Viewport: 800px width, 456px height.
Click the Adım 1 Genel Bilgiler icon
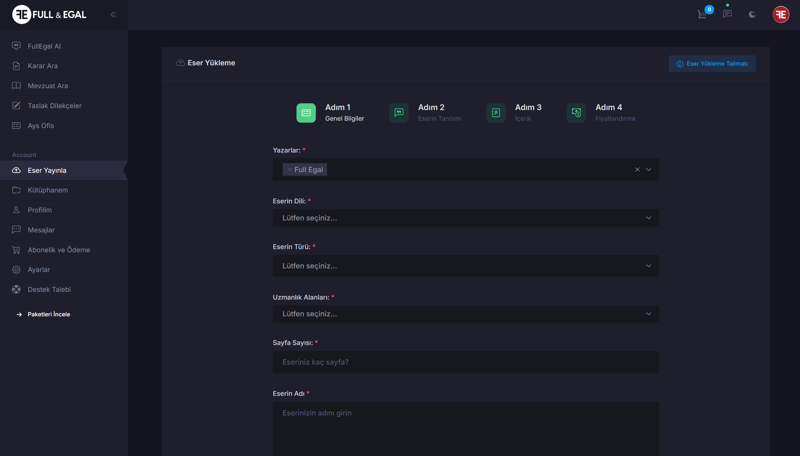point(306,113)
